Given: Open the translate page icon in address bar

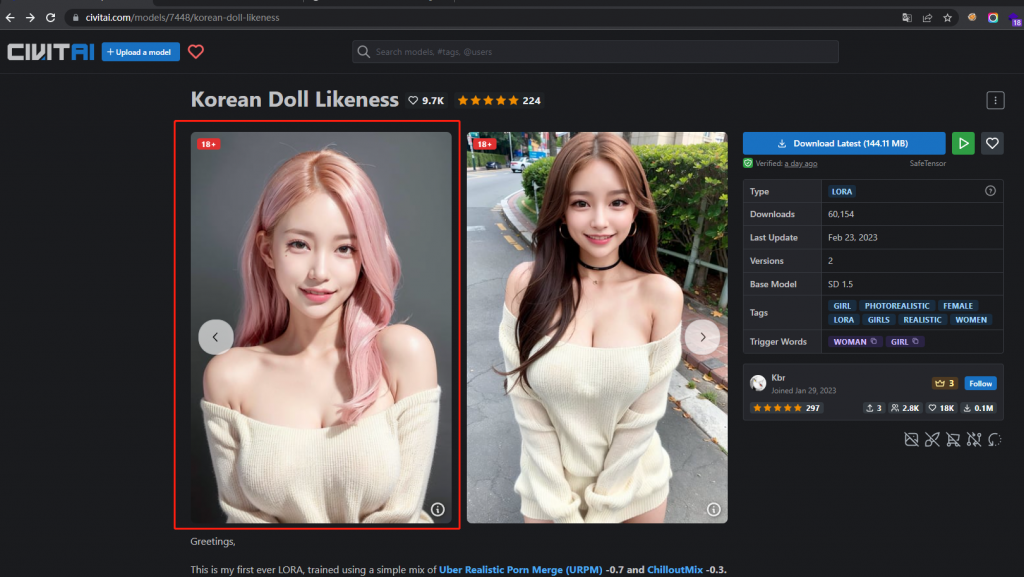Looking at the screenshot, I should (x=906, y=18).
